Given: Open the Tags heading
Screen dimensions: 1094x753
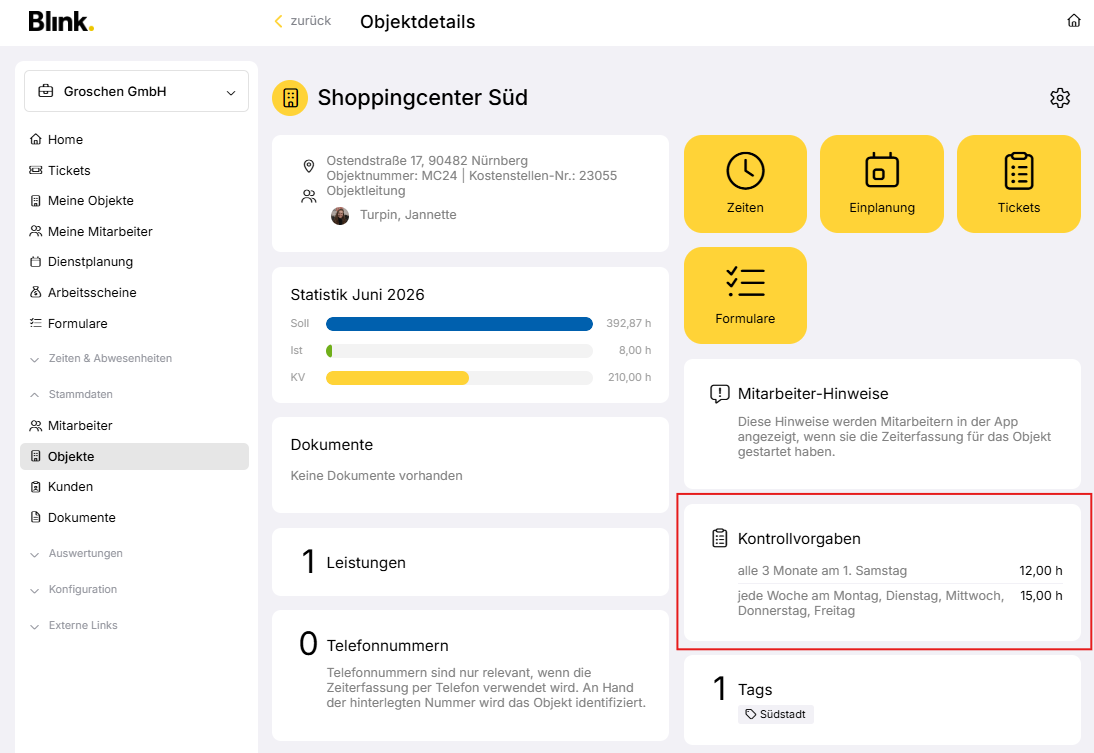Looking at the screenshot, I should coord(755,689).
